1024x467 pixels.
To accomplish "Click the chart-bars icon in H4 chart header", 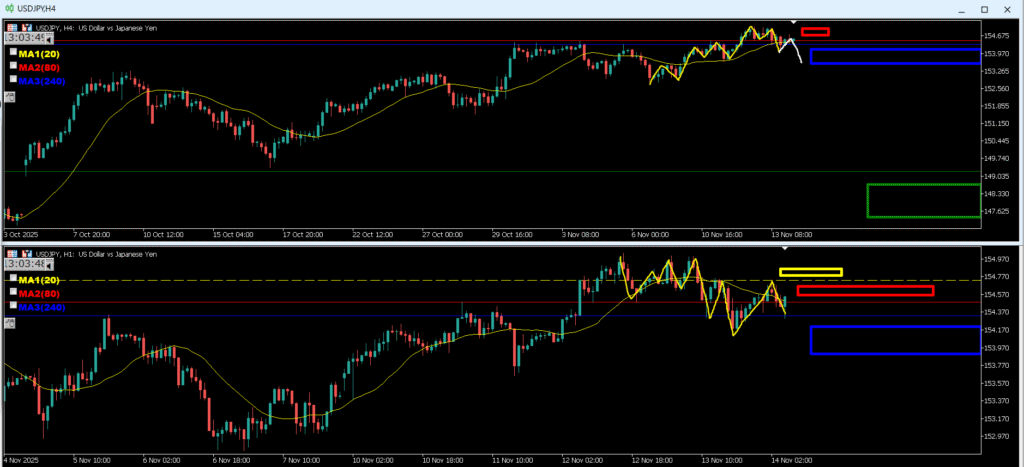I will pos(25,27).
